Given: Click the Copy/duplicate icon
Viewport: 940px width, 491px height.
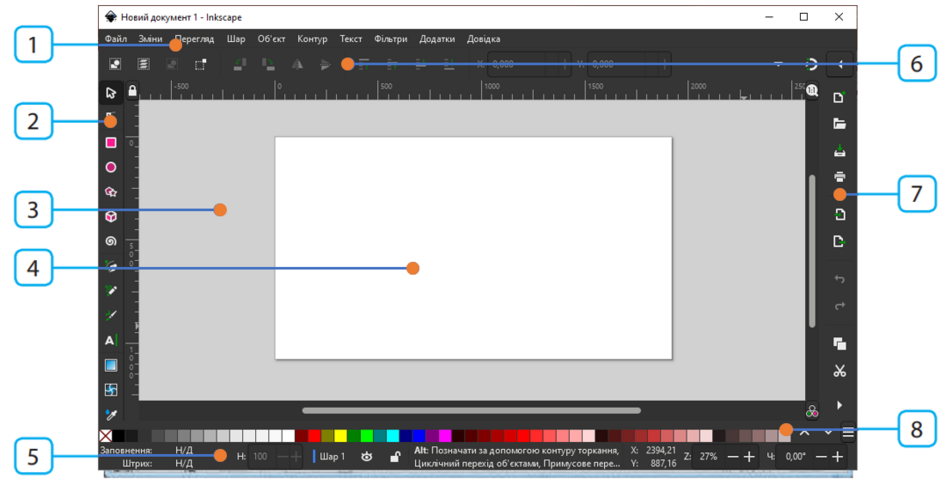Looking at the screenshot, I should click(839, 344).
